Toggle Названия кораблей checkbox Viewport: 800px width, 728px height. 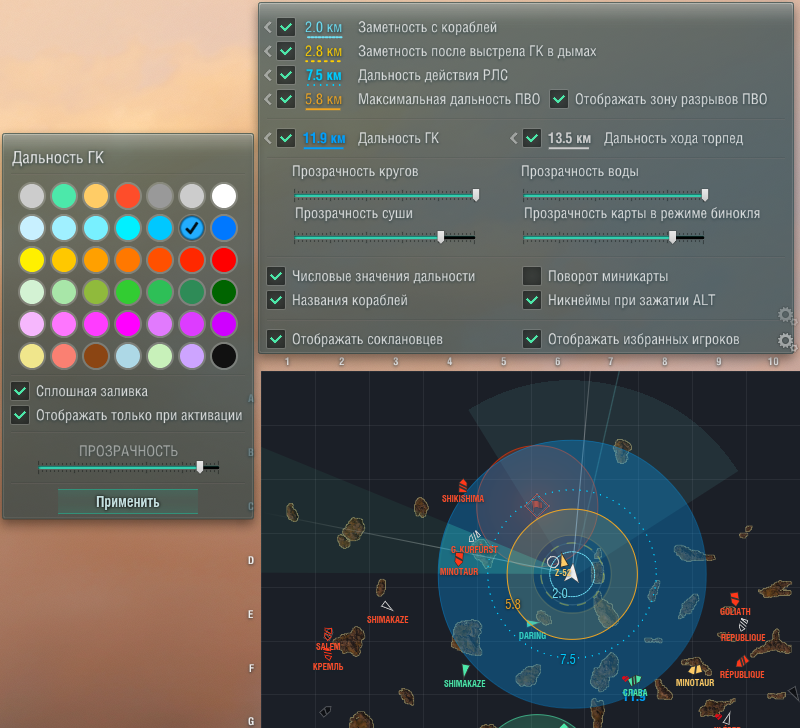(276, 300)
